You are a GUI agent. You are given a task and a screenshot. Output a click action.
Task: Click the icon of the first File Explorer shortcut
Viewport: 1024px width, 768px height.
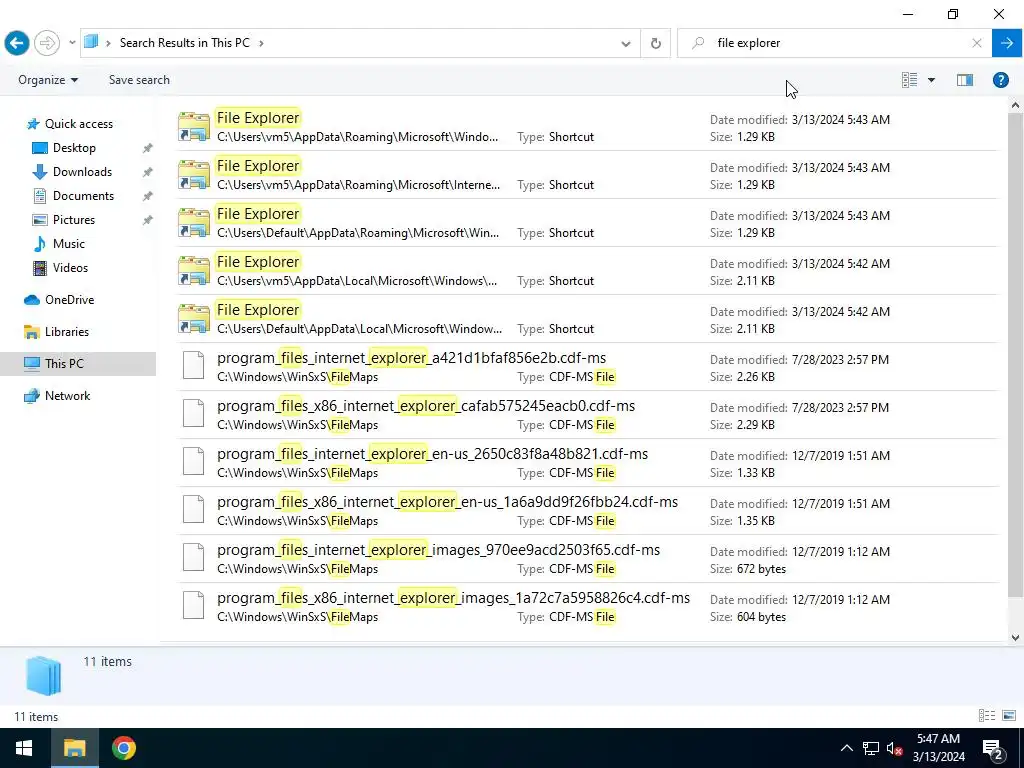(194, 127)
